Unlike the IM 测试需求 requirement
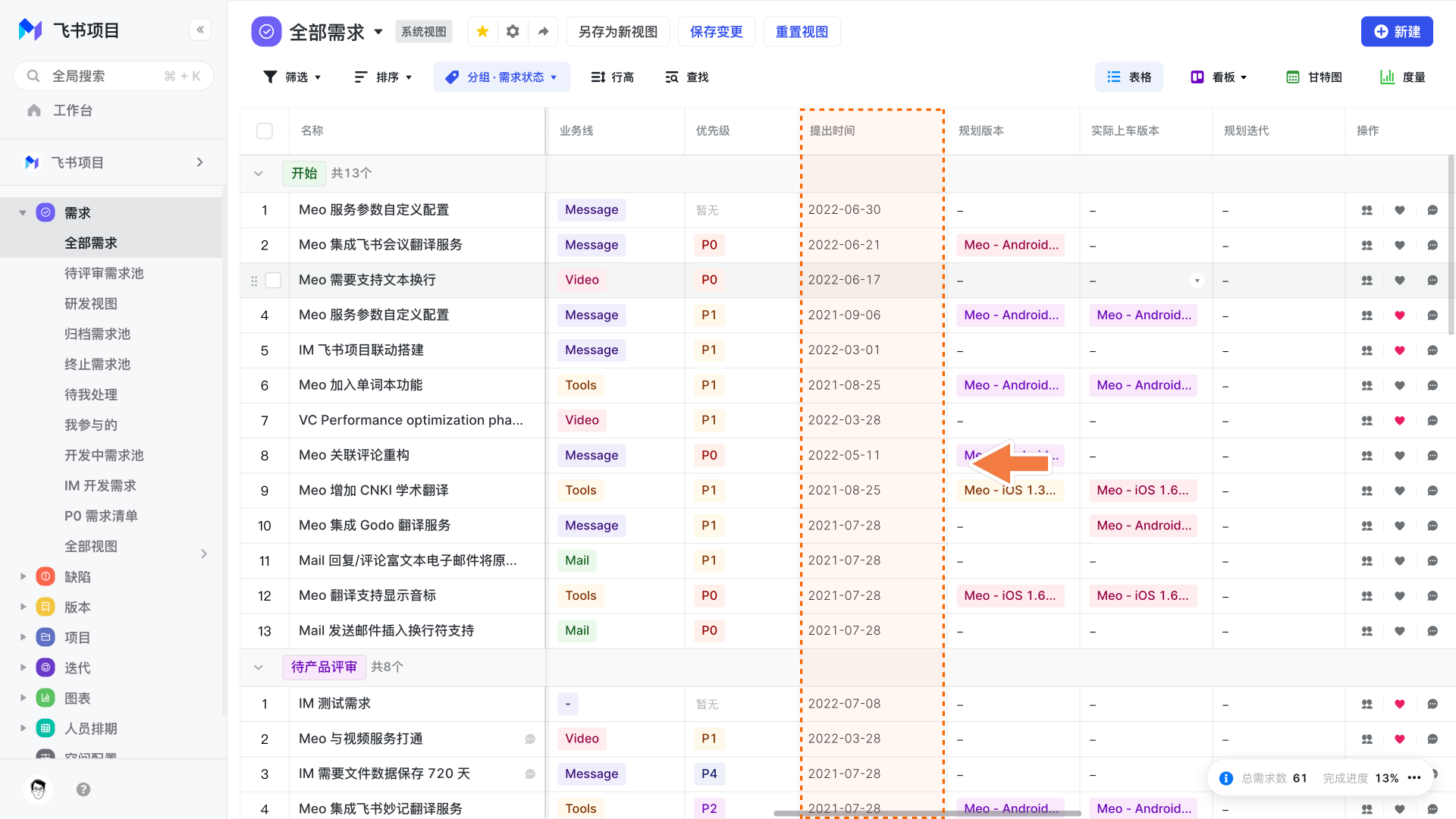This screenshot has height=819, width=1456. point(1400,704)
